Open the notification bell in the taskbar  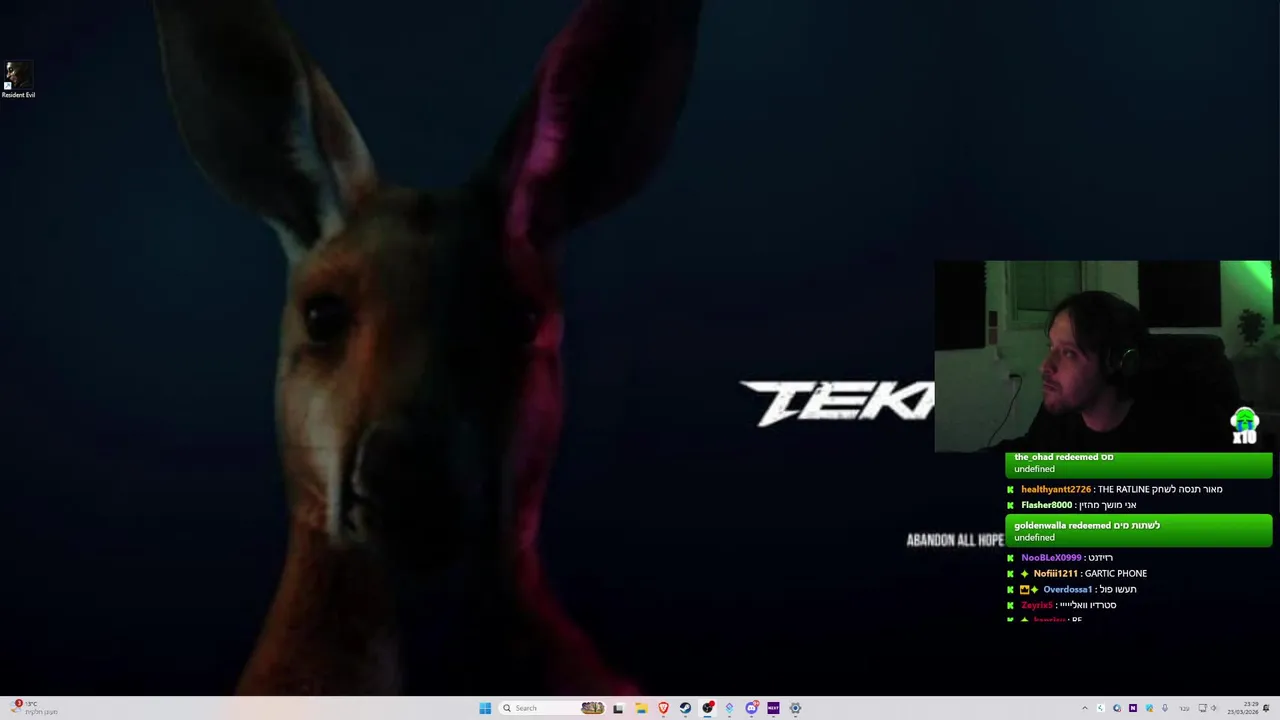click(1266, 708)
